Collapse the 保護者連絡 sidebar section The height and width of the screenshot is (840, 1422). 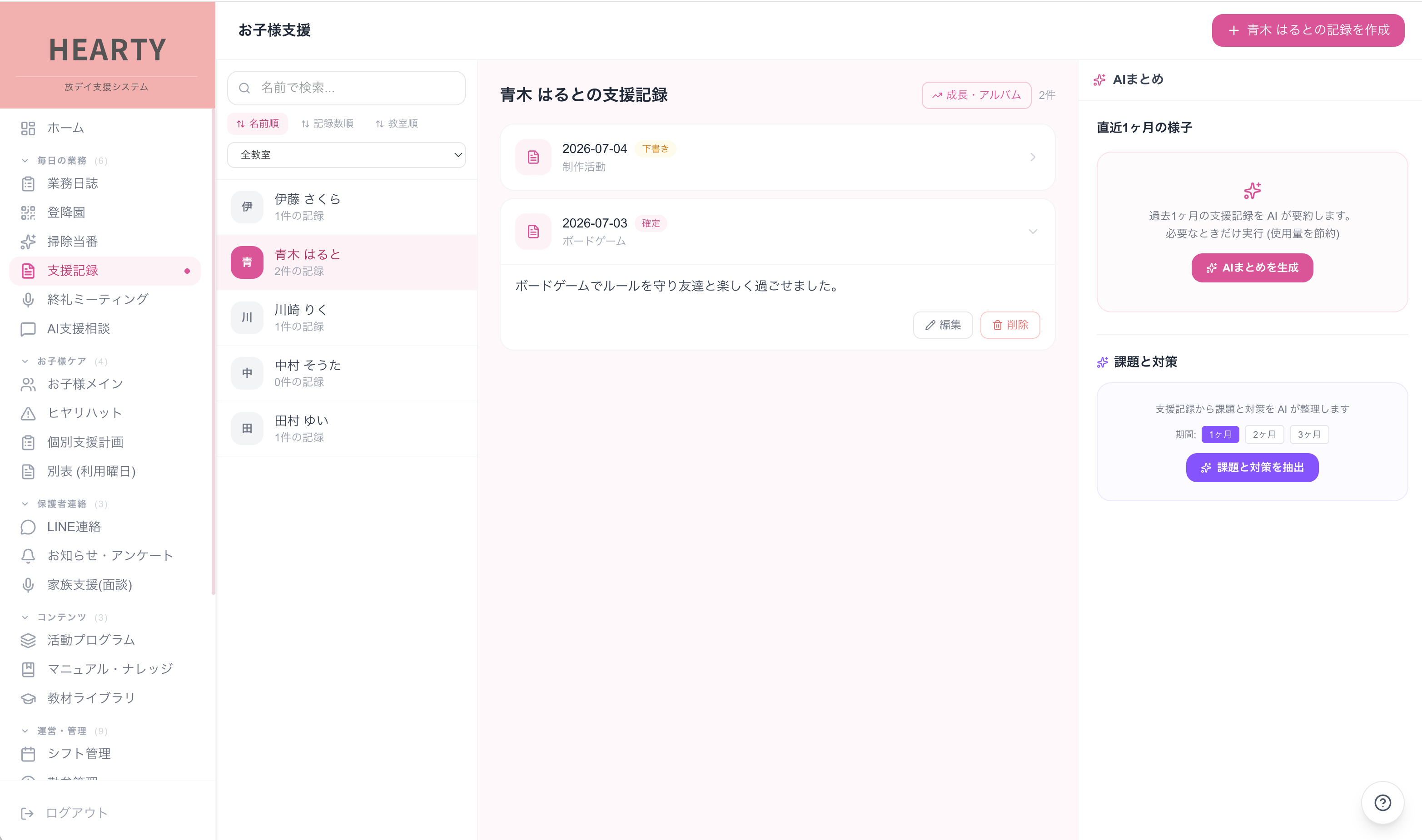click(64, 504)
